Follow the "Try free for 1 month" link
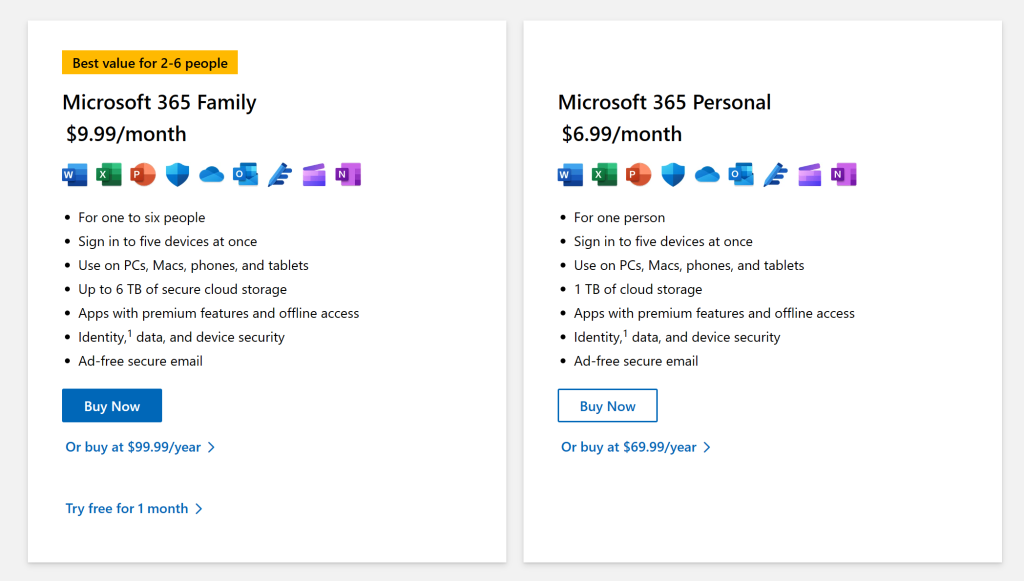The height and width of the screenshot is (581, 1024). click(134, 508)
